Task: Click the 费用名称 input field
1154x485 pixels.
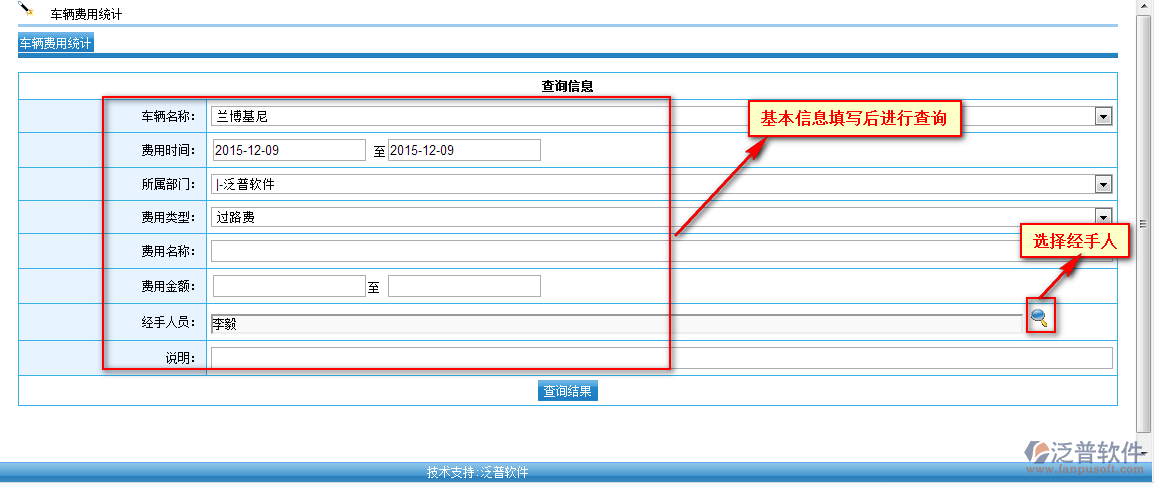Action: (x=662, y=251)
